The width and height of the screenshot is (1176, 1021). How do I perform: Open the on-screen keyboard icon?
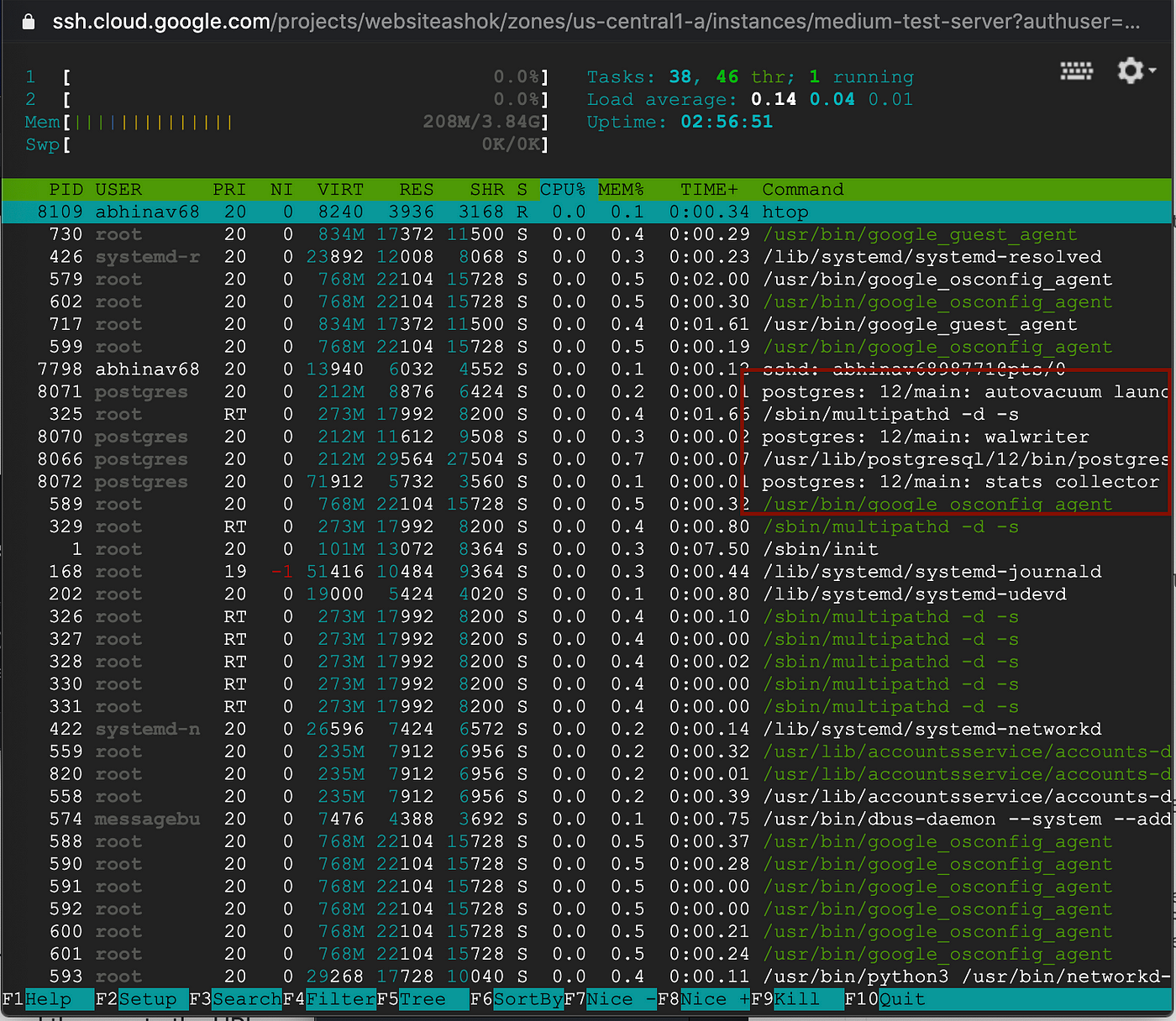coord(1076,71)
